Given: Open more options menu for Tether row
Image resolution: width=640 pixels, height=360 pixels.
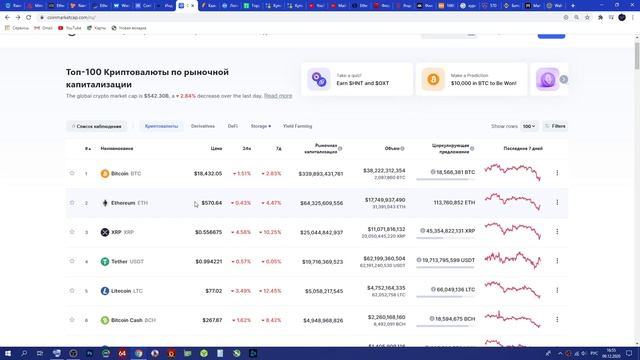Looking at the screenshot, I should tap(557, 261).
